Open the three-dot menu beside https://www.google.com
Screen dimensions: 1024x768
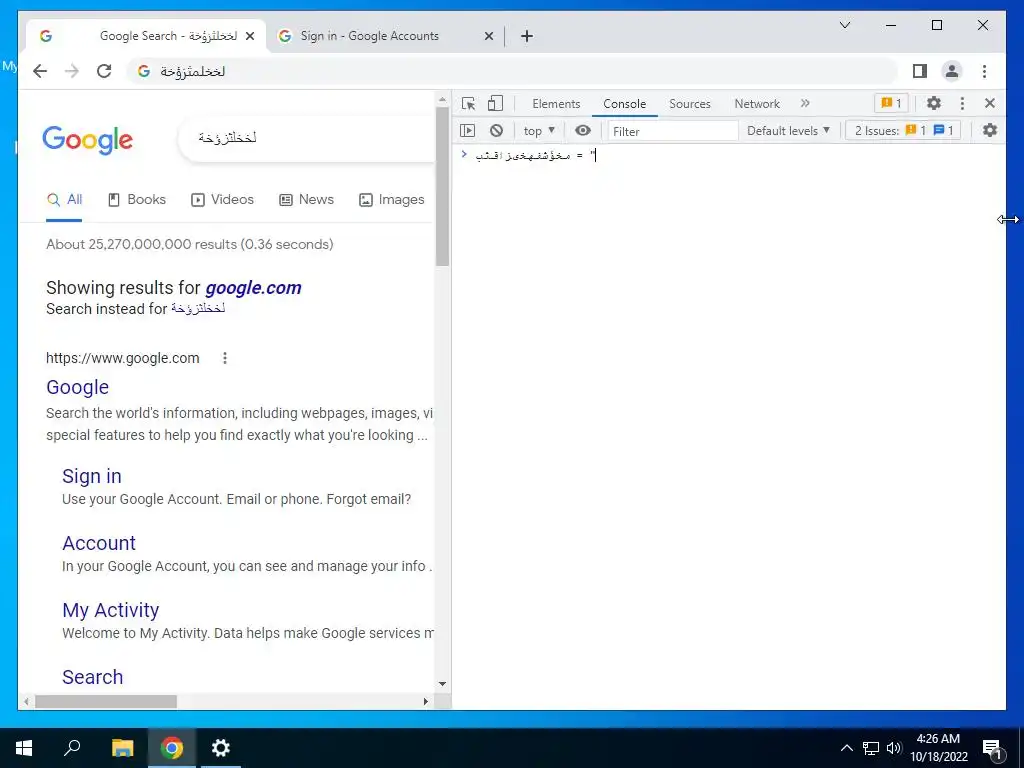click(225, 358)
